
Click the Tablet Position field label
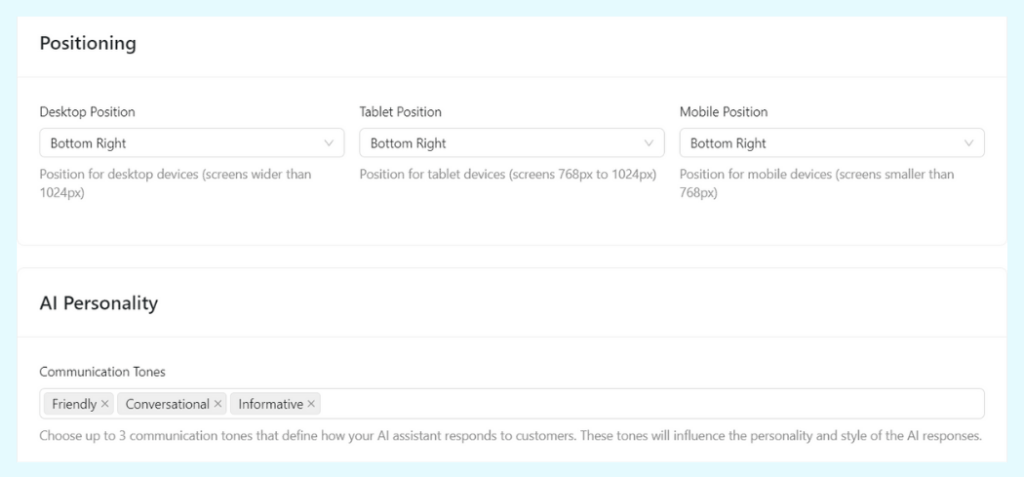coord(400,112)
